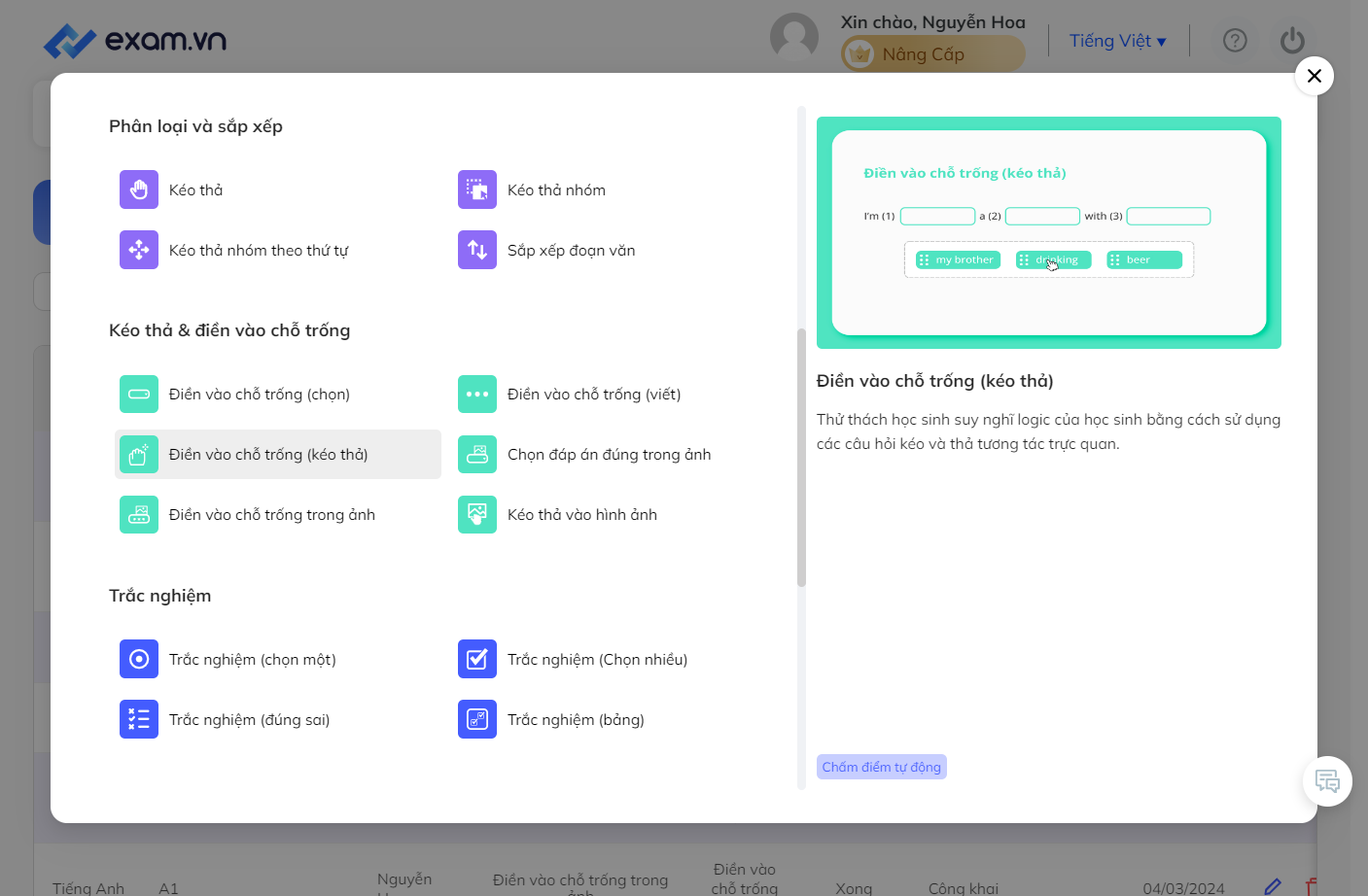Click the Nâng Cấp upgrade button

pyautogui.click(x=932, y=54)
